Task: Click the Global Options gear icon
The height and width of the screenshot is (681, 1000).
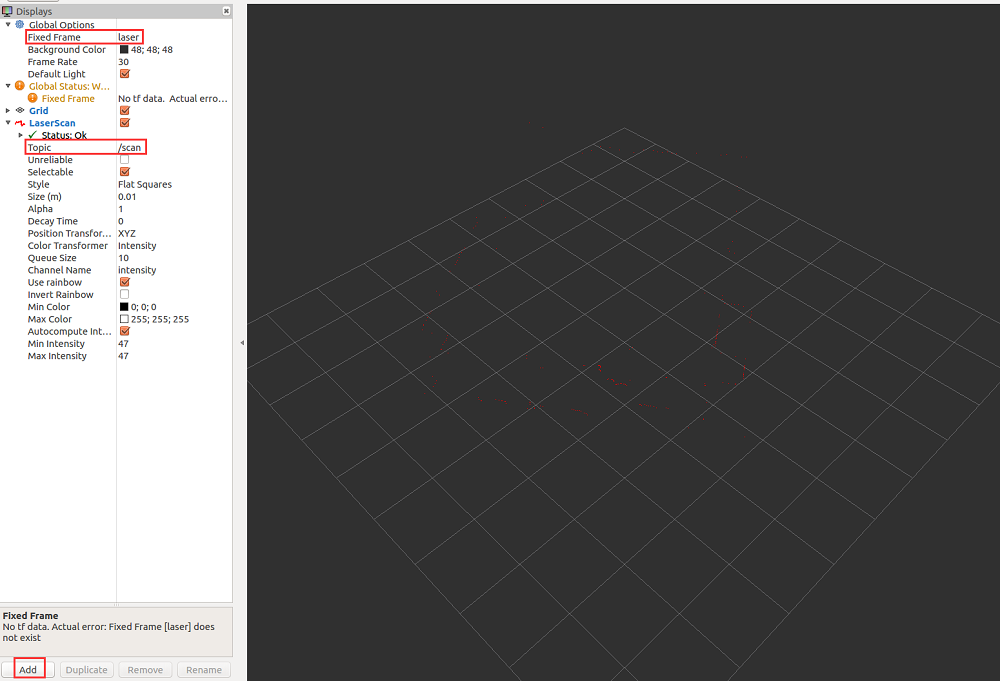Action: point(20,24)
